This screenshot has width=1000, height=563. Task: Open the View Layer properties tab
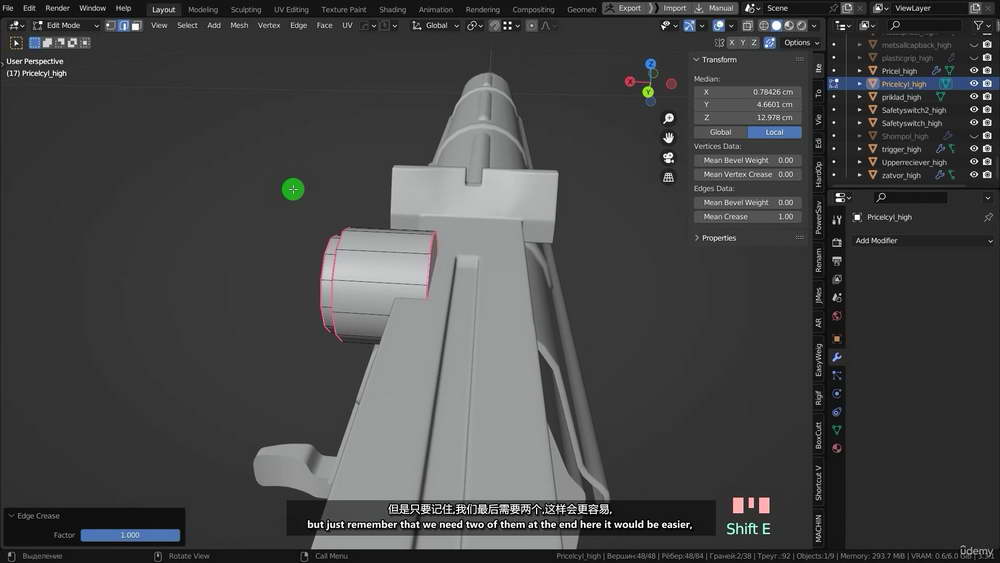(837, 279)
